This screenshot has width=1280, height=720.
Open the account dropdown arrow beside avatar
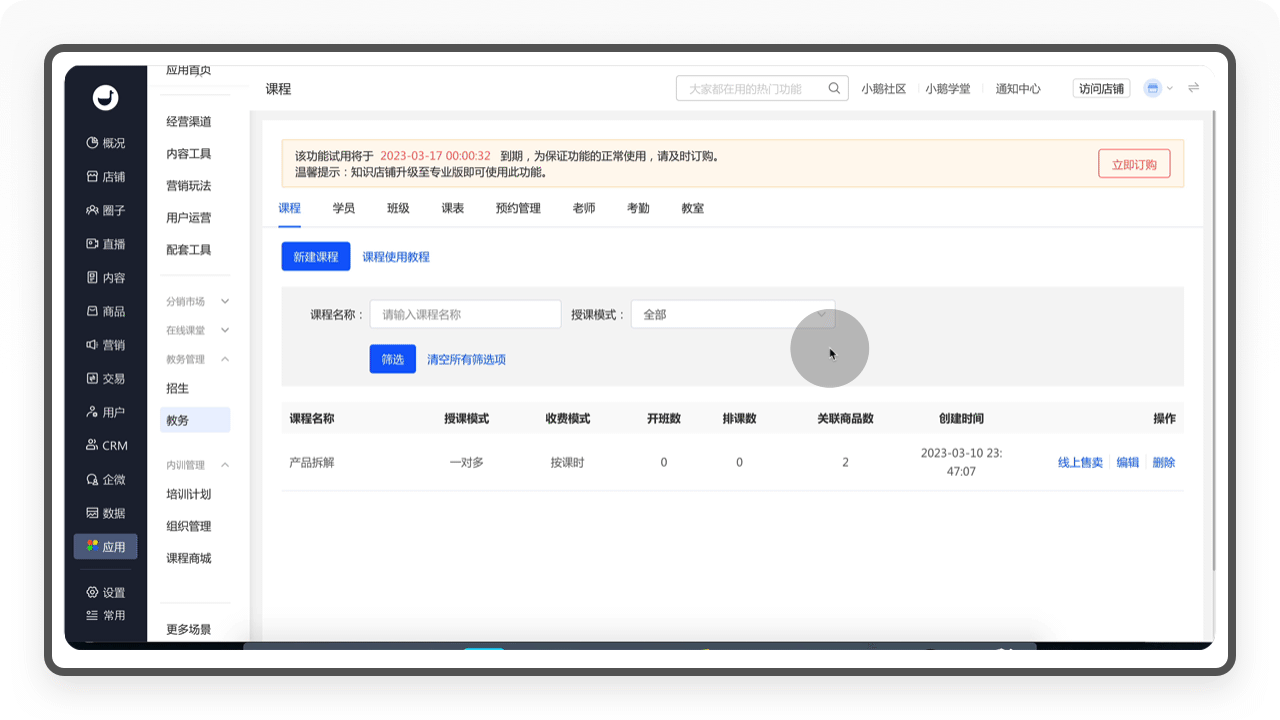point(1170,88)
